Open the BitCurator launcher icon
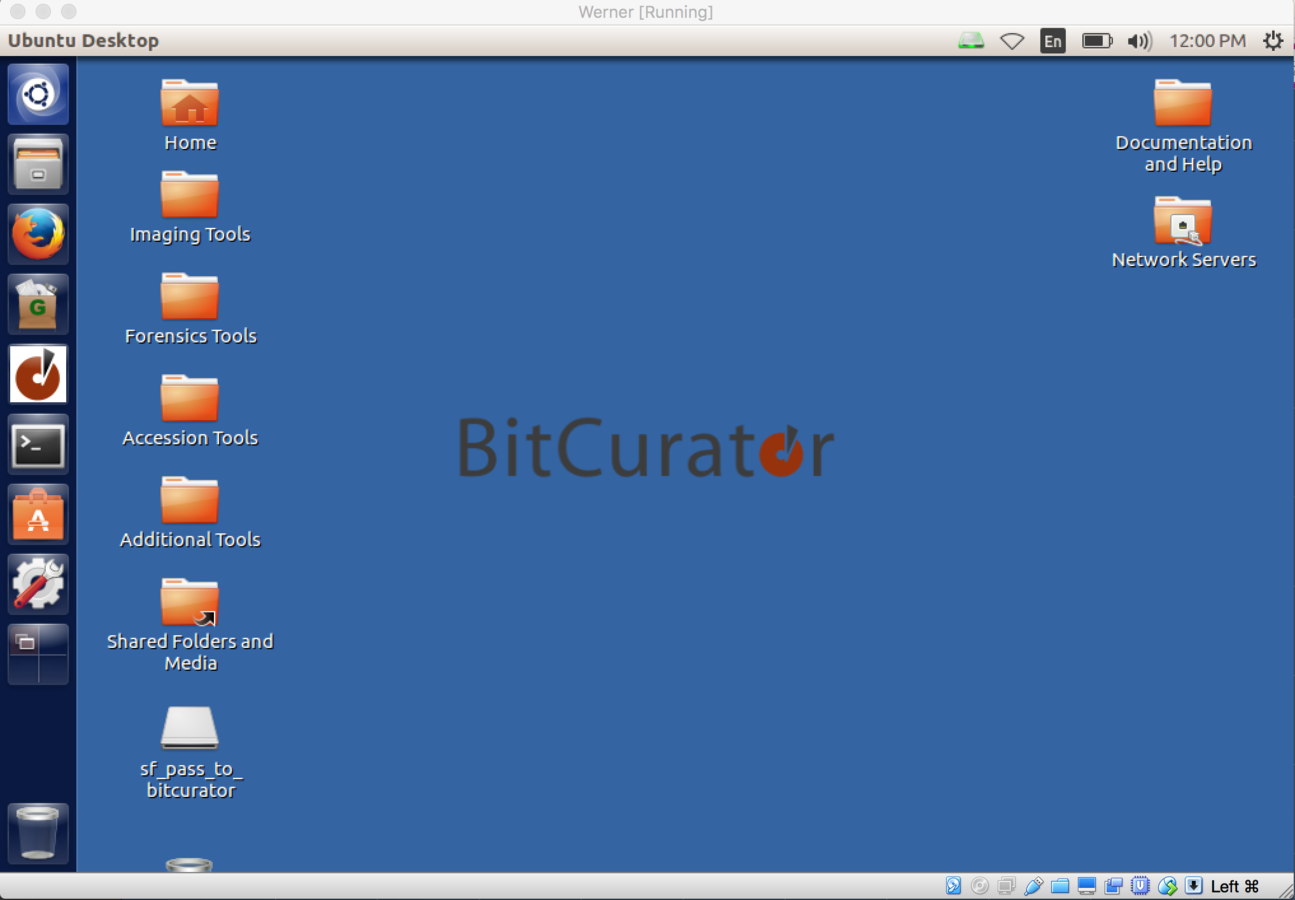This screenshot has height=900, width=1295. (x=38, y=374)
